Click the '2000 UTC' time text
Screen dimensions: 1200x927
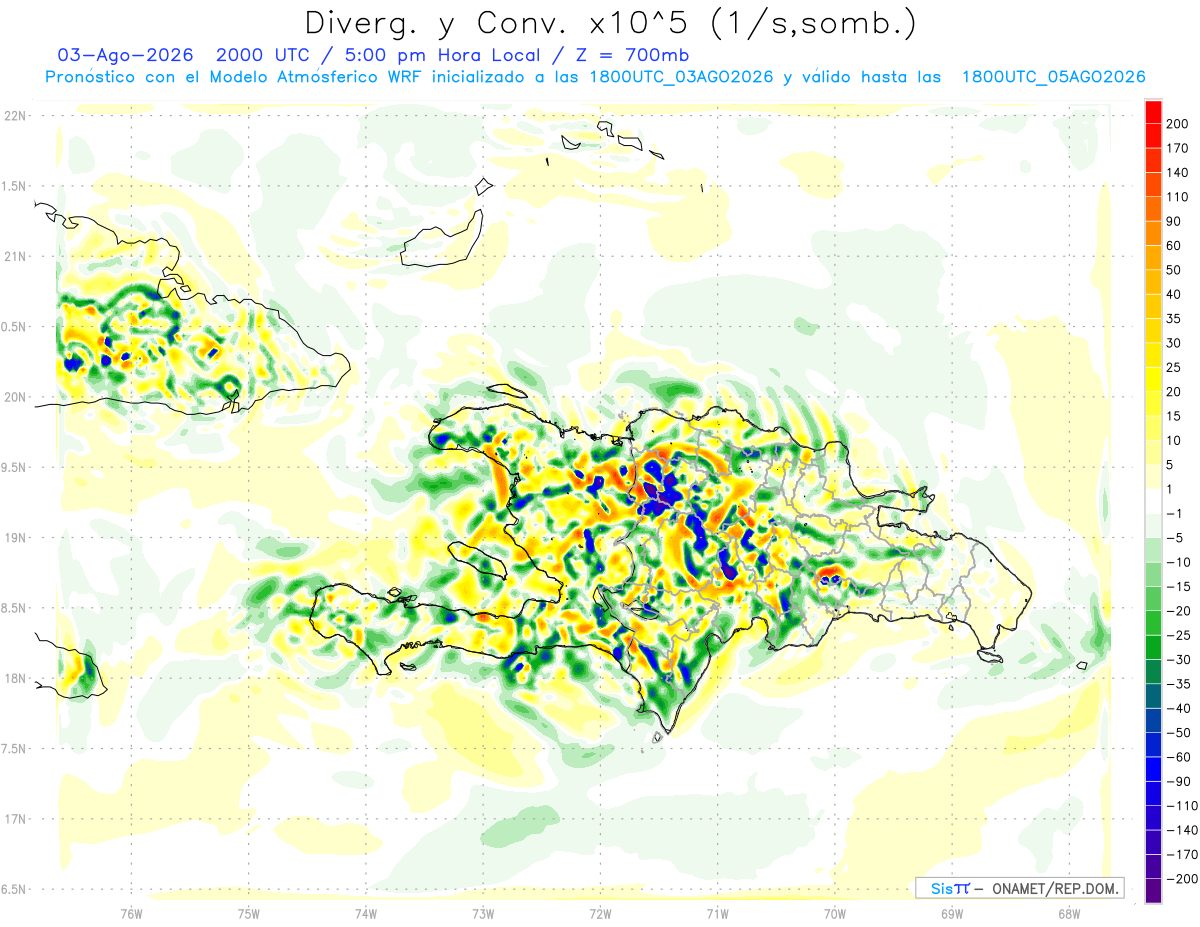tap(262, 55)
